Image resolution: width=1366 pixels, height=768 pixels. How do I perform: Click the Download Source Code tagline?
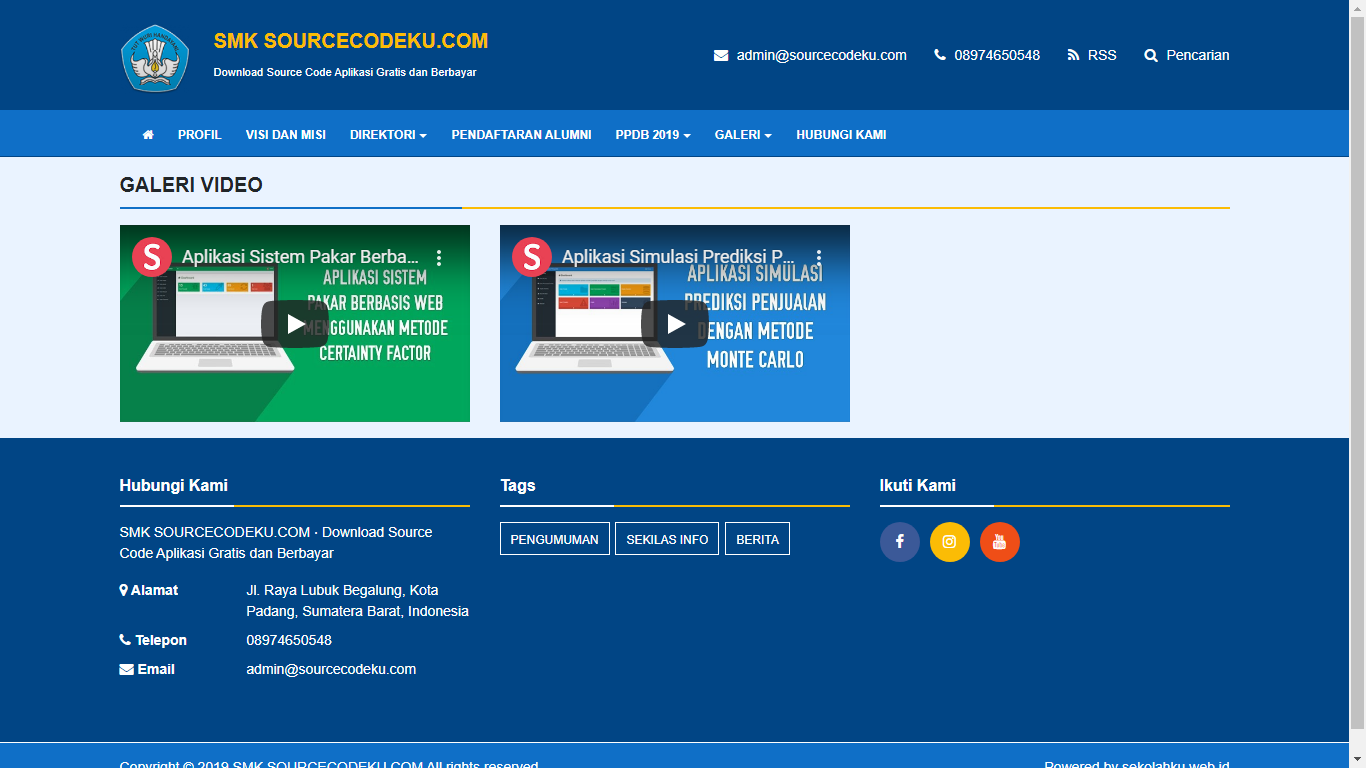(x=345, y=72)
